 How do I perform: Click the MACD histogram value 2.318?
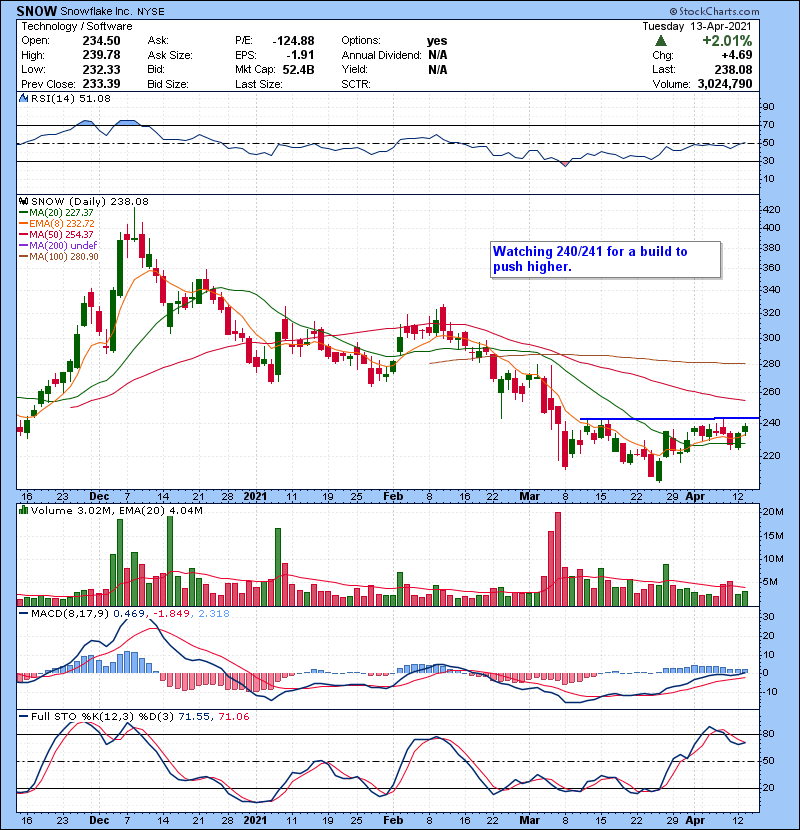(x=214, y=614)
